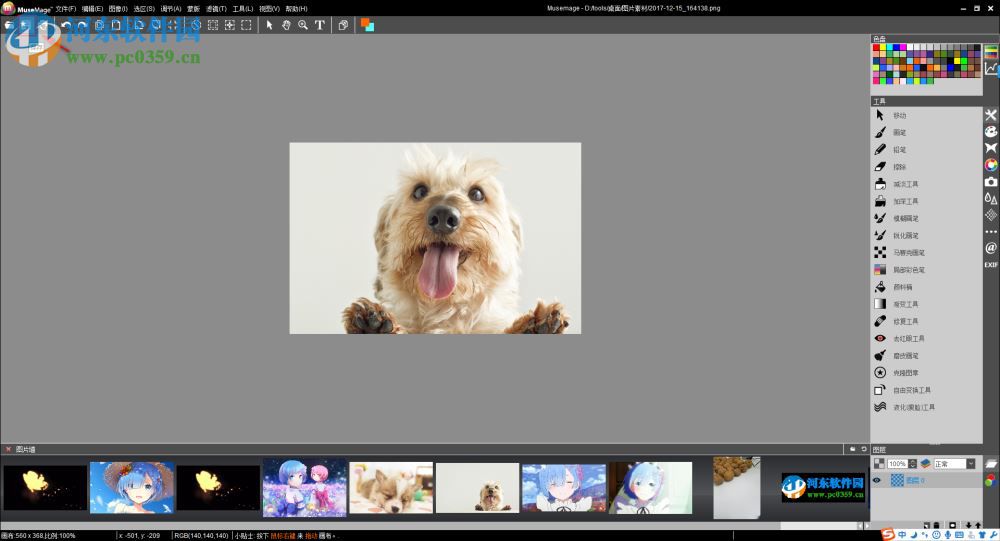Screen dimensions: 1000x541
Task: Choose the 去红眼工具 red-eye tool
Action: pyautogui.click(x=898, y=338)
